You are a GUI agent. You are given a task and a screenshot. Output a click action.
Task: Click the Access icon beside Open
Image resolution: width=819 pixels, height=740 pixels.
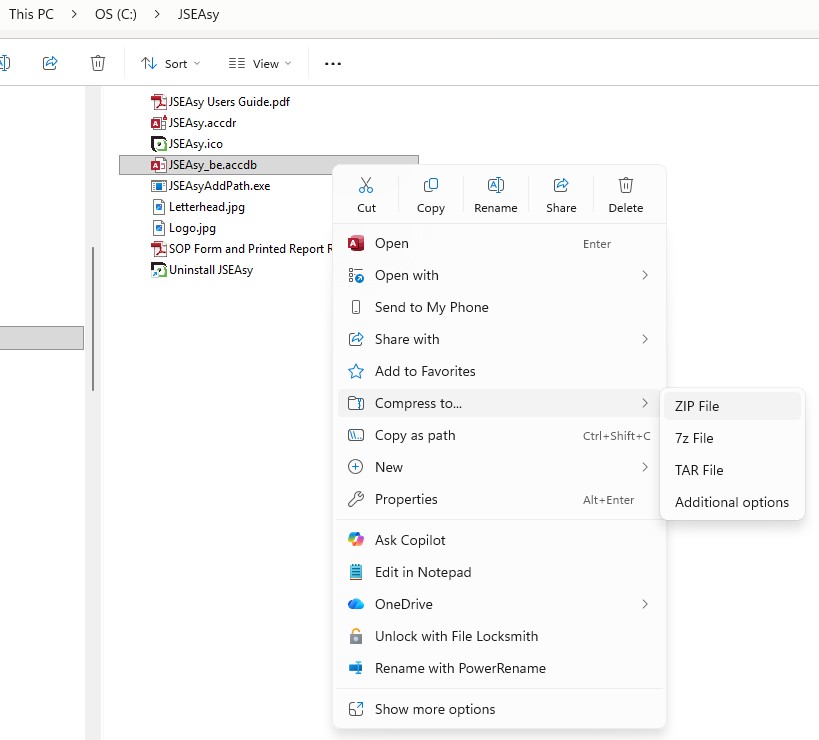(356, 243)
